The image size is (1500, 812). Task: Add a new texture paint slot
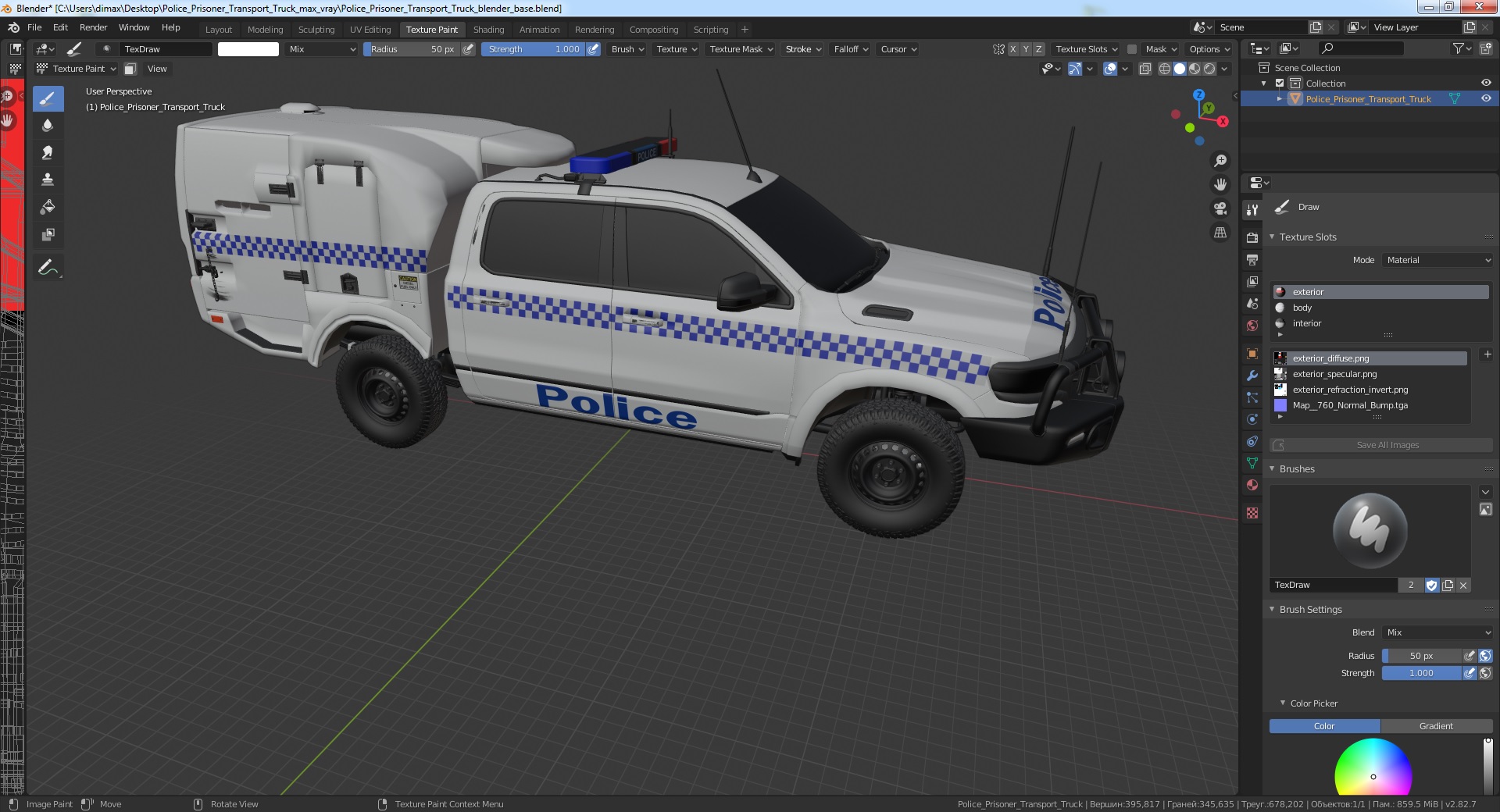1487,354
